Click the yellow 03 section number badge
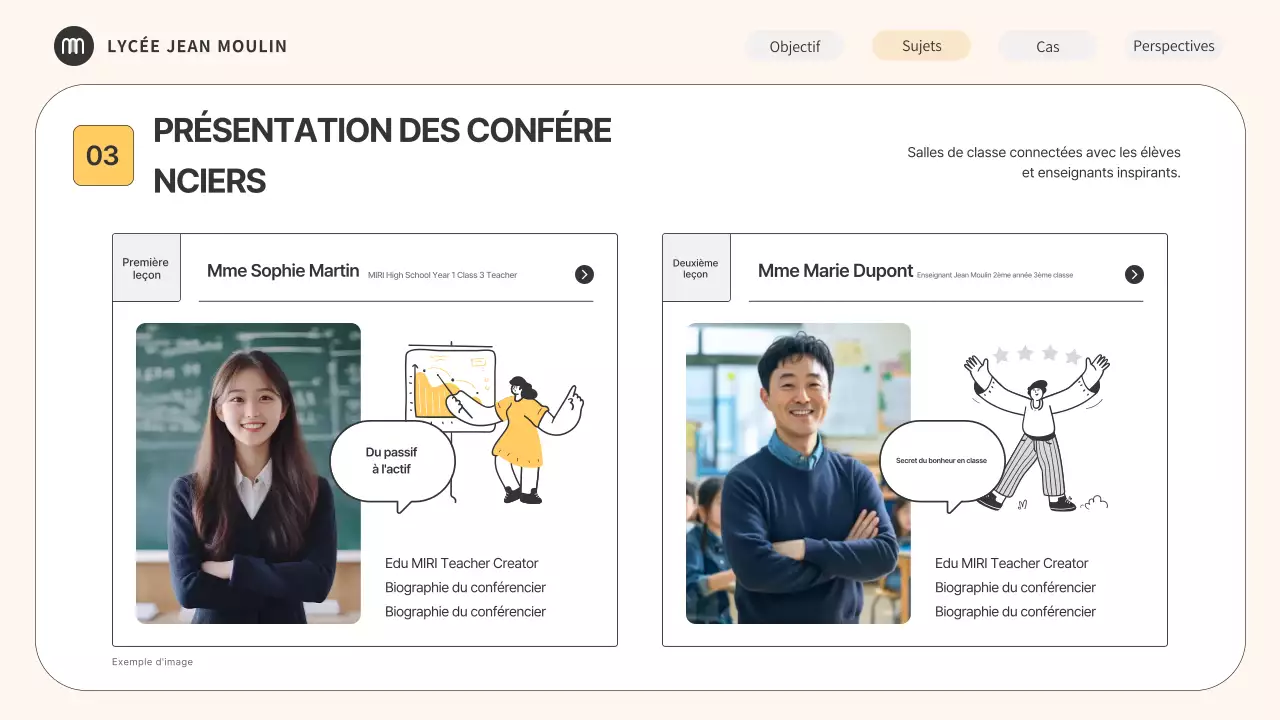1280x720 pixels. click(103, 155)
